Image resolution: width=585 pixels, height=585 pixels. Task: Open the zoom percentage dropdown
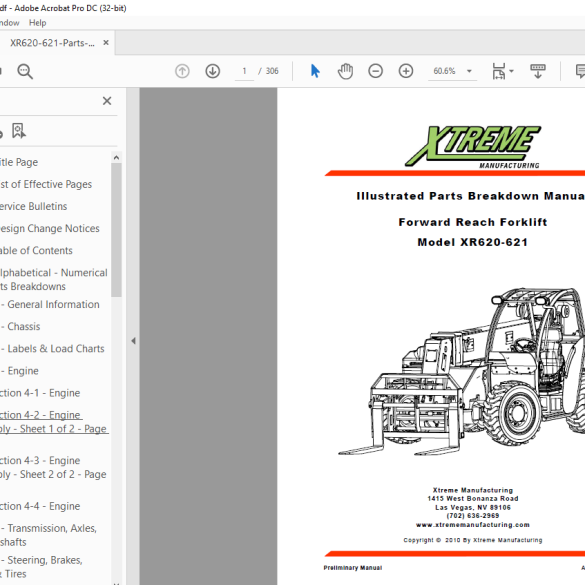(x=469, y=71)
